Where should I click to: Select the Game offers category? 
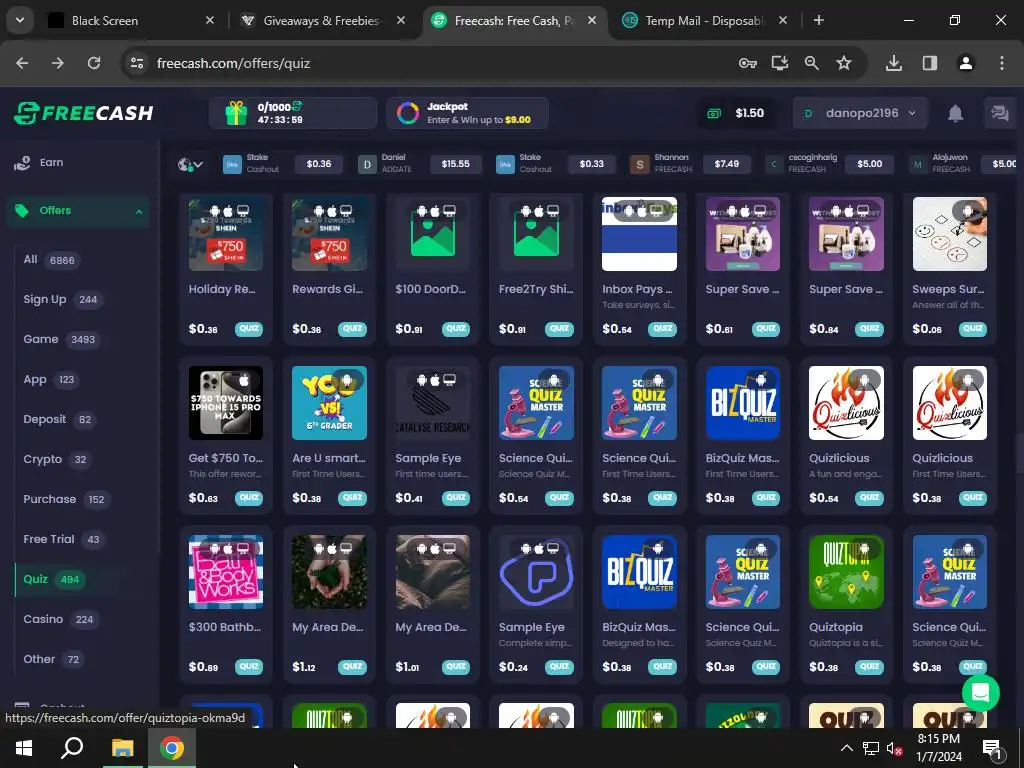pos(61,340)
